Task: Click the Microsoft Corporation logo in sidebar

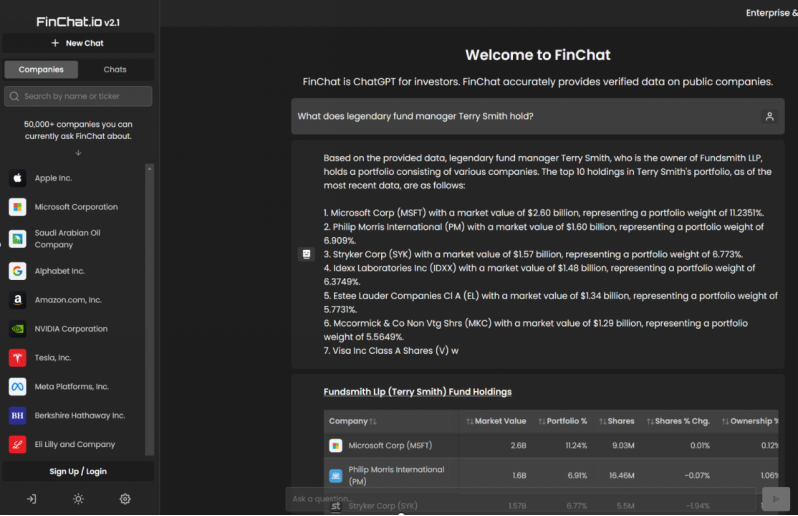Action: [17, 207]
